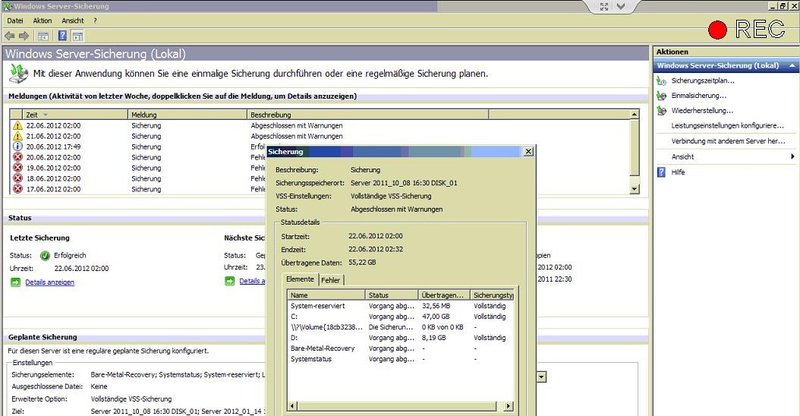Select System-reserviert row in Elemente list
The image size is (800, 416).
coord(401,306)
